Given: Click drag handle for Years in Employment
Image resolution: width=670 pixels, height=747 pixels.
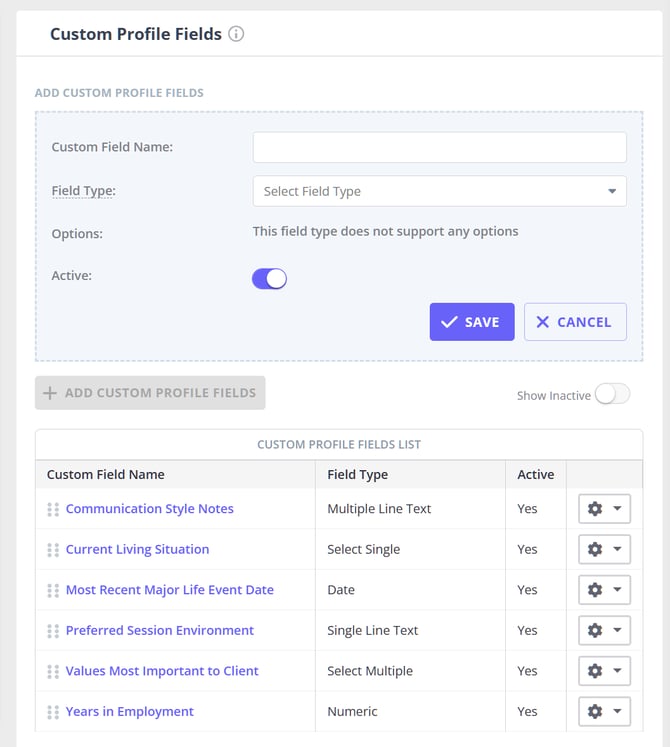Looking at the screenshot, I should pyautogui.click(x=53, y=712).
